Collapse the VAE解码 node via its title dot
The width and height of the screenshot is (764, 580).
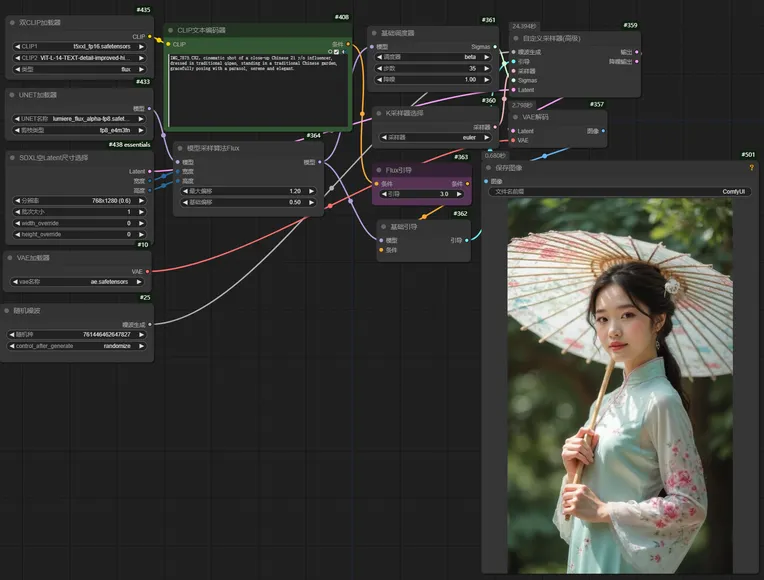516,116
